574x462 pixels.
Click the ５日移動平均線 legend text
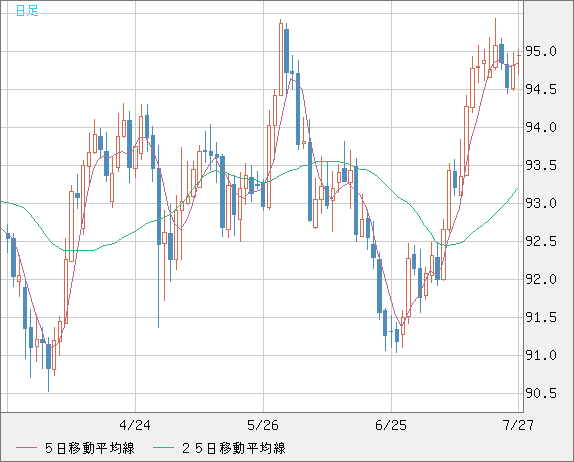tap(90, 448)
